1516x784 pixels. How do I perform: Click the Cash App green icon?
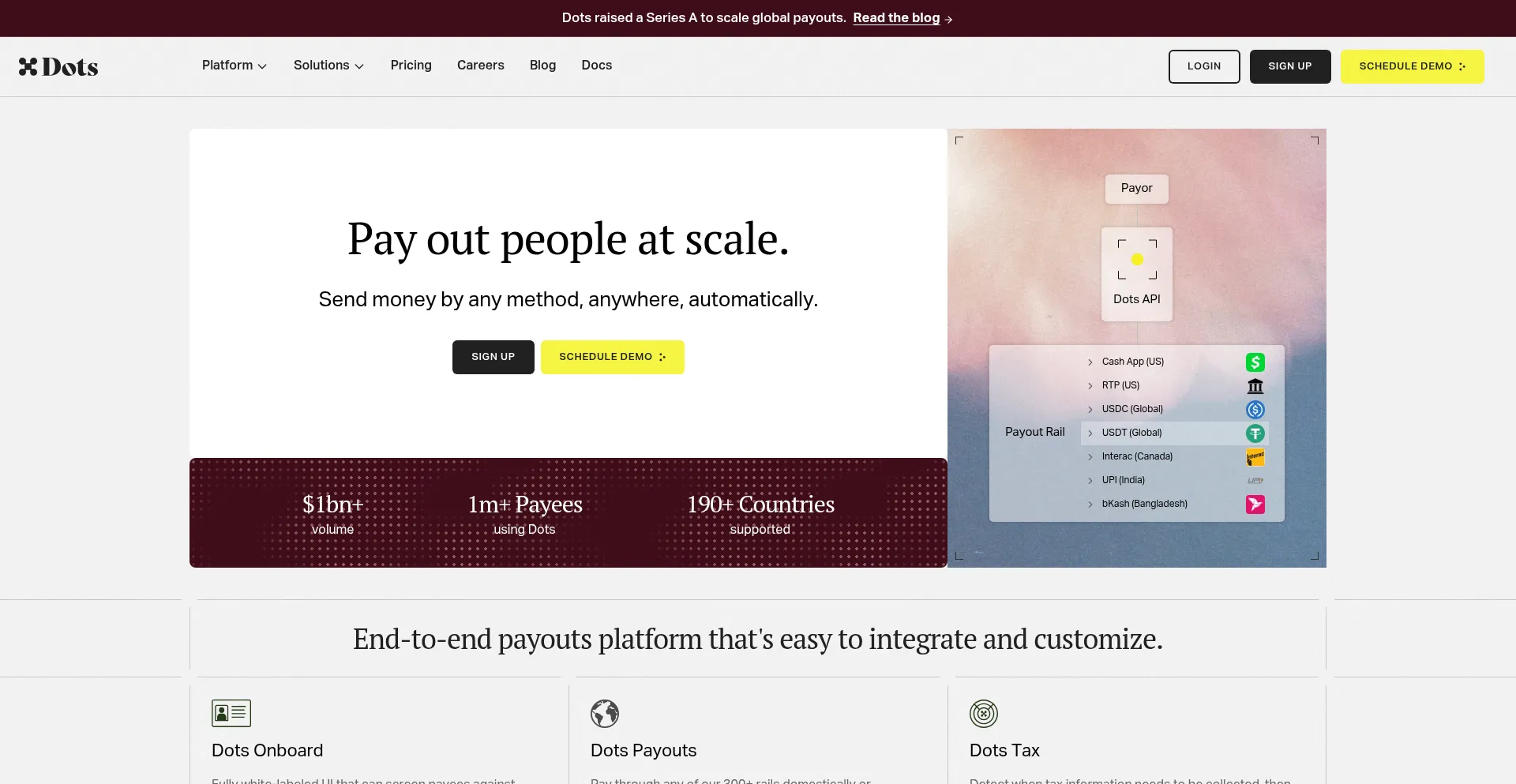[1255, 362]
